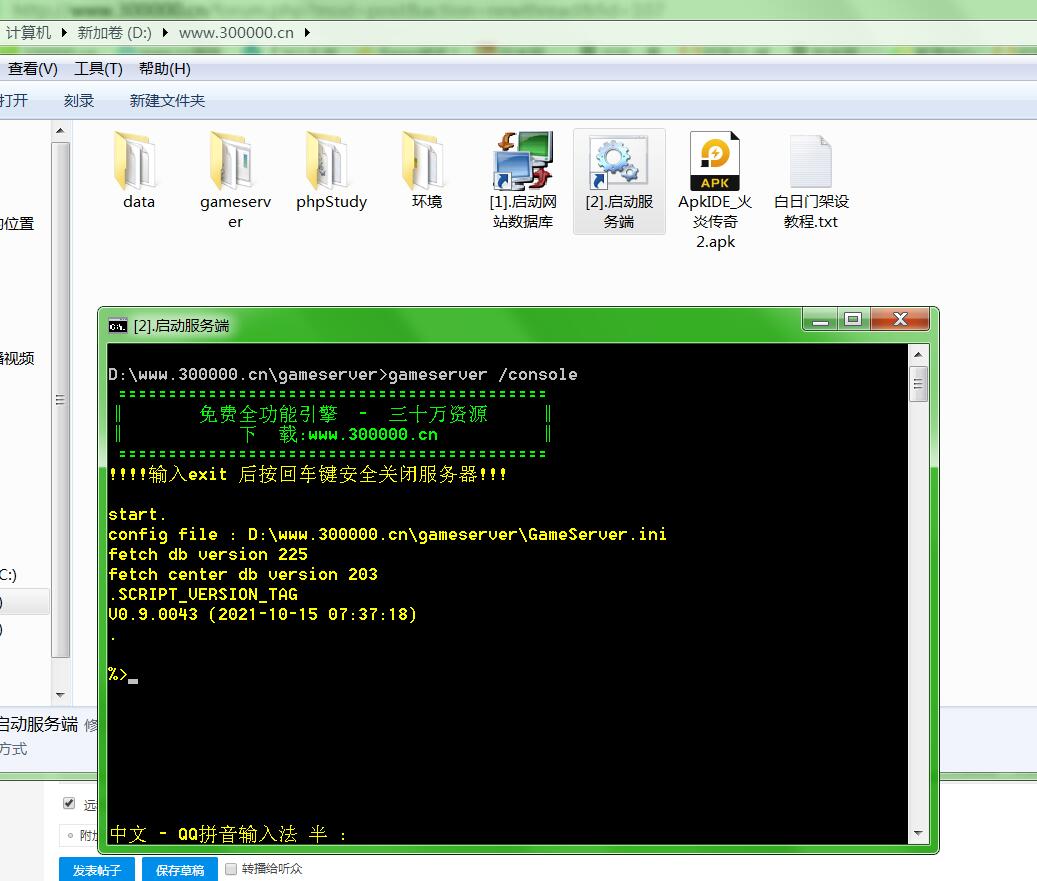
Task: Open the 工具(T) menu
Action: pyautogui.click(x=98, y=69)
